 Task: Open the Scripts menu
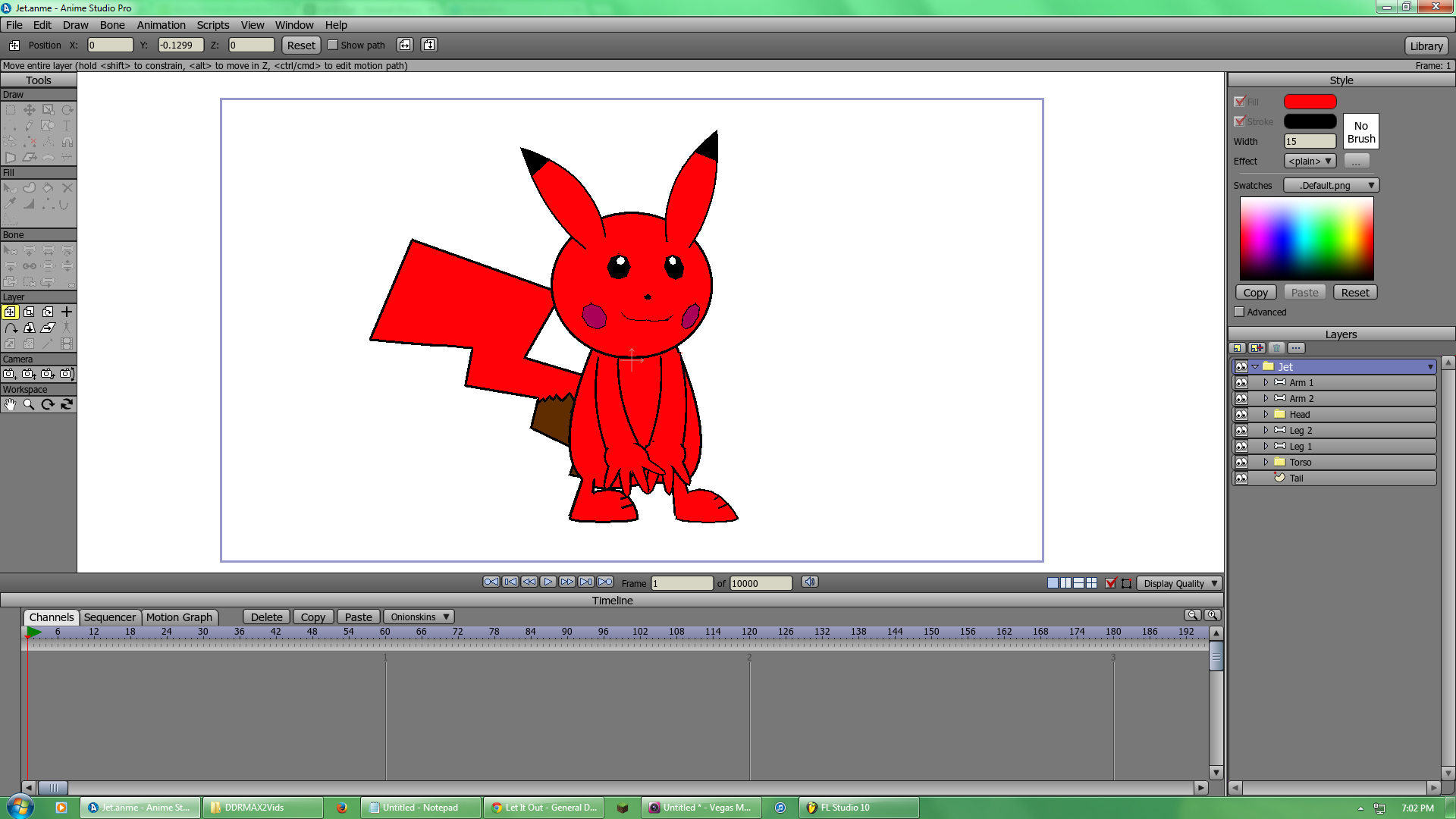(x=213, y=25)
